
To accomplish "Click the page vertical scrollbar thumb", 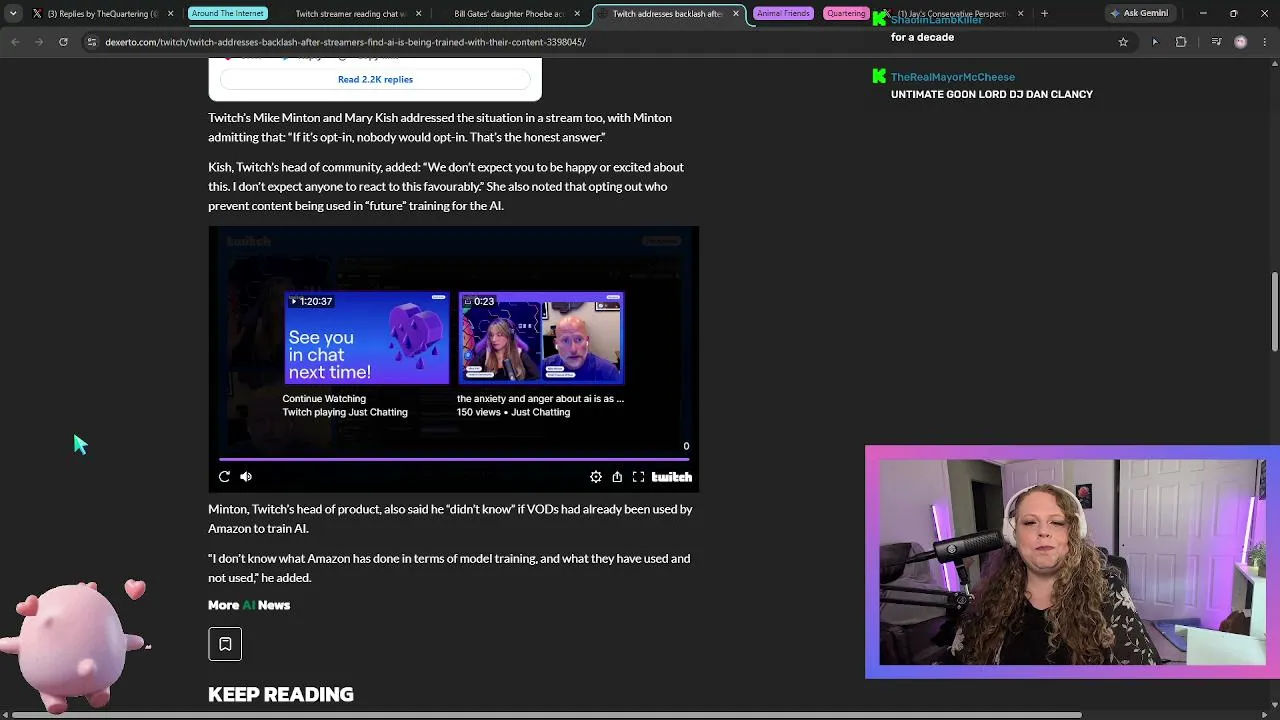I will pos(1274,311).
